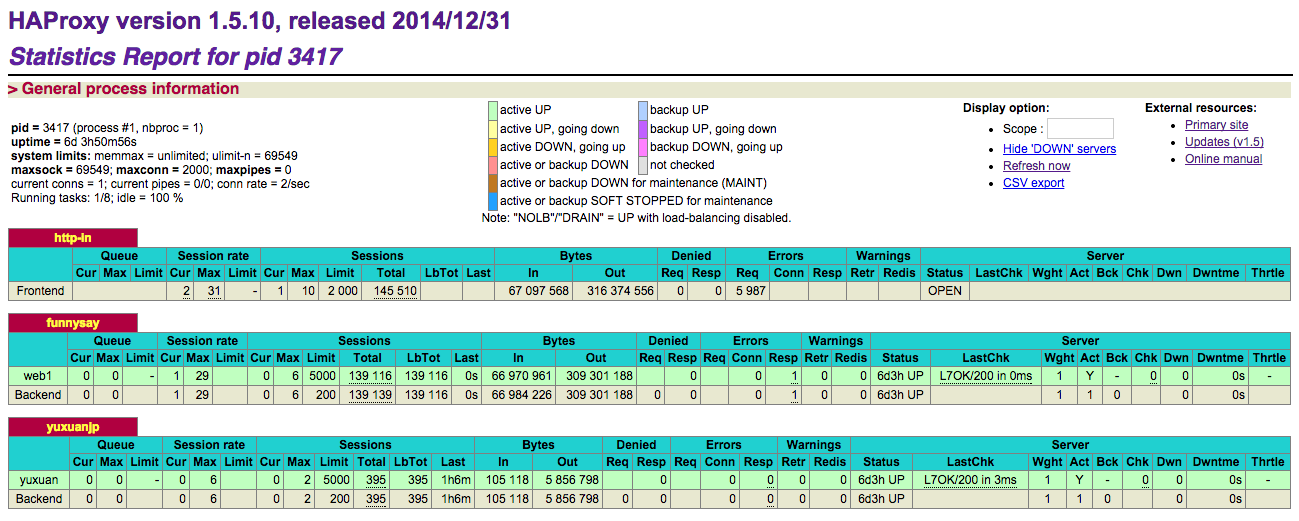
Task: Click bytes in value 67 097 568
Action: click(x=539, y=291)
